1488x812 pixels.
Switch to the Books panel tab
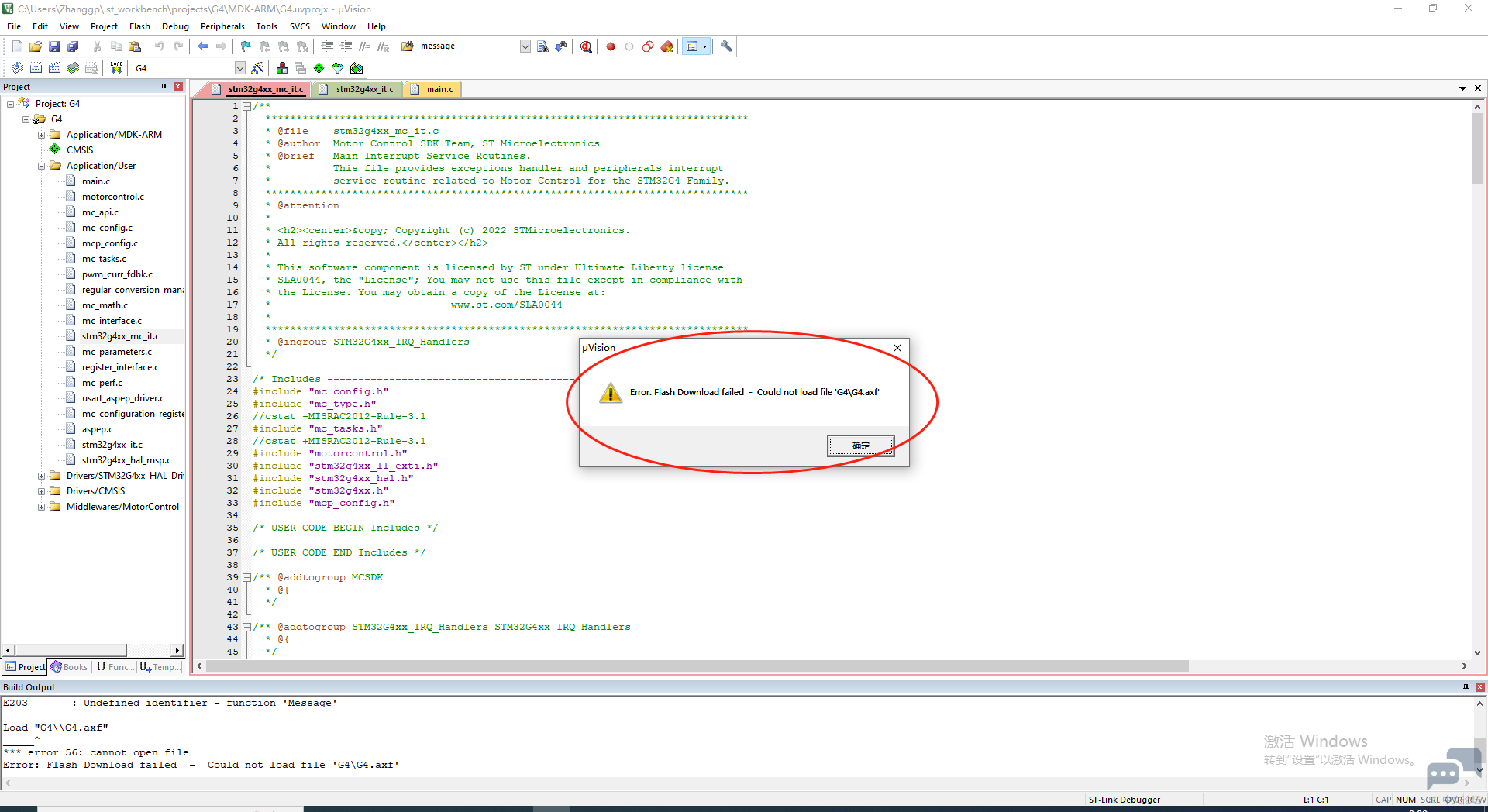point(69,667)
